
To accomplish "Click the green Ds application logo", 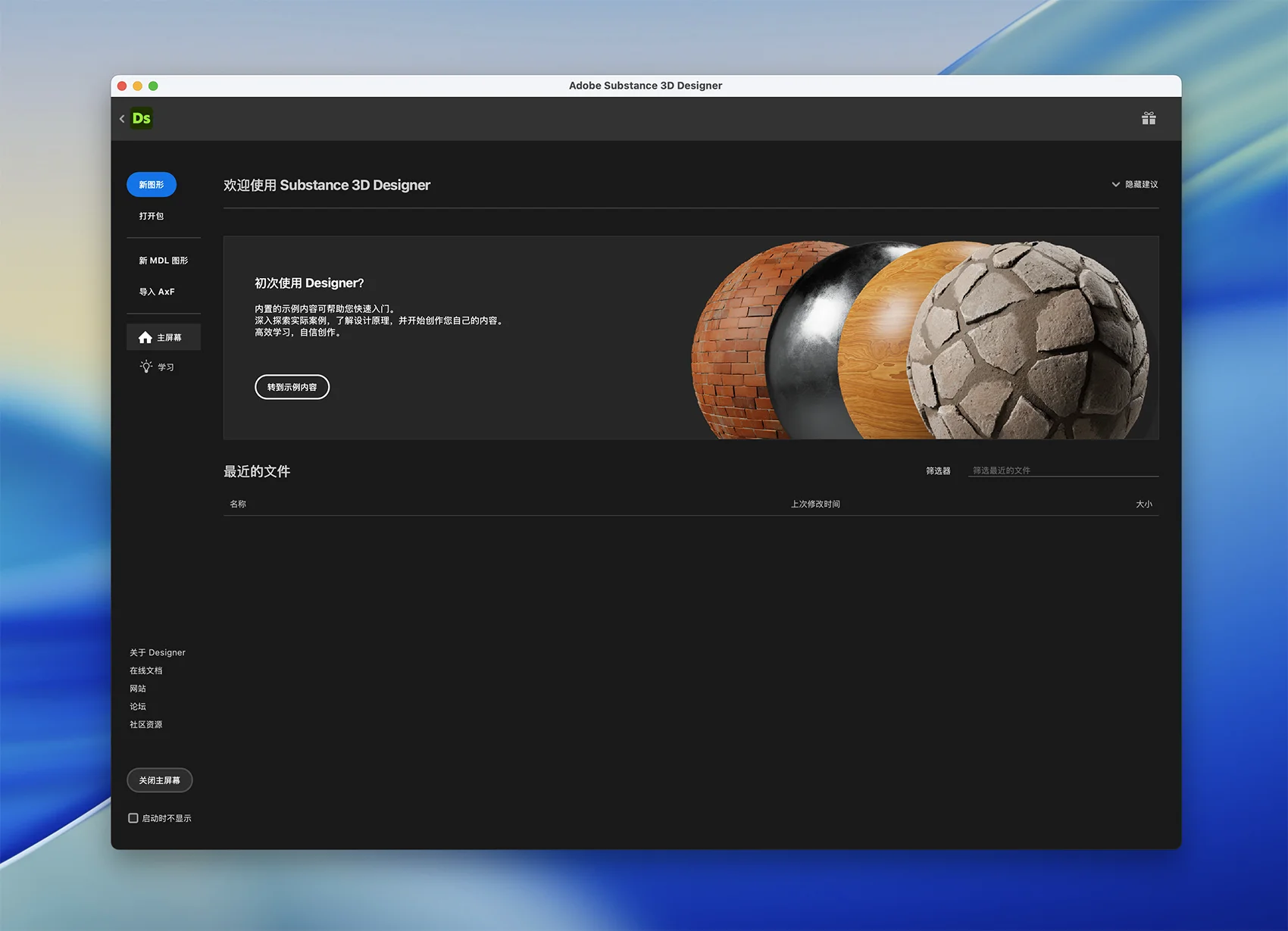I will [142, 118].
